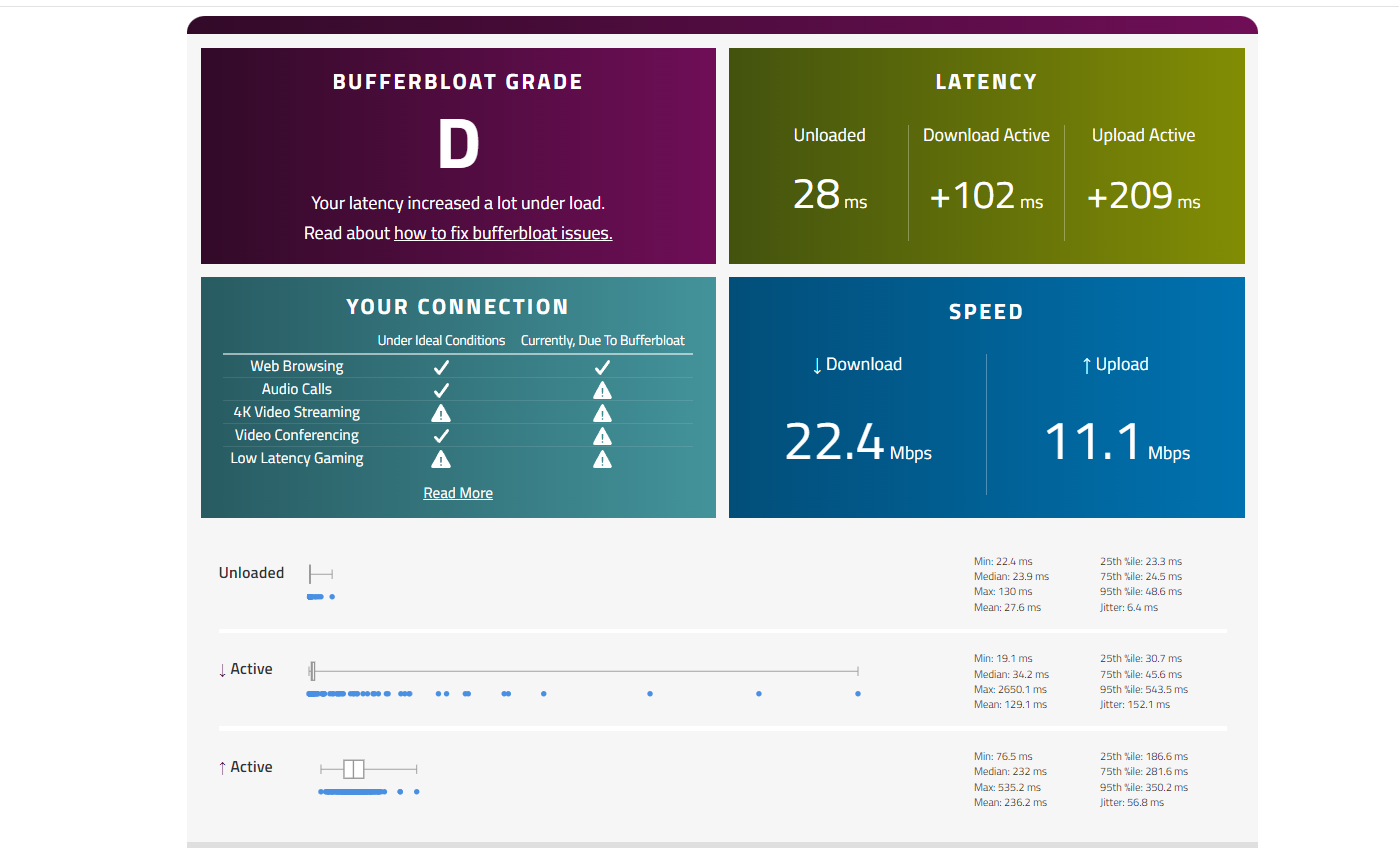This screenshot has width=1399, height=848.
Task: Click the 4K Video Streaming ideal conditions warning icon
Action: tap(441, 413)
